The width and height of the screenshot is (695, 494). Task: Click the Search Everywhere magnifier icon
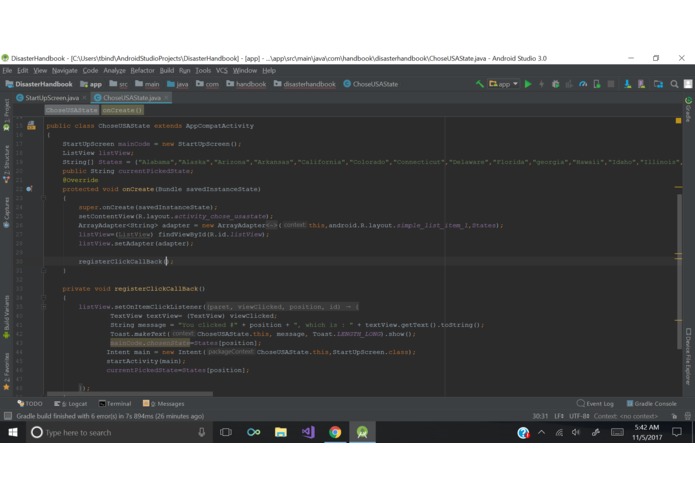pos(674,84)
